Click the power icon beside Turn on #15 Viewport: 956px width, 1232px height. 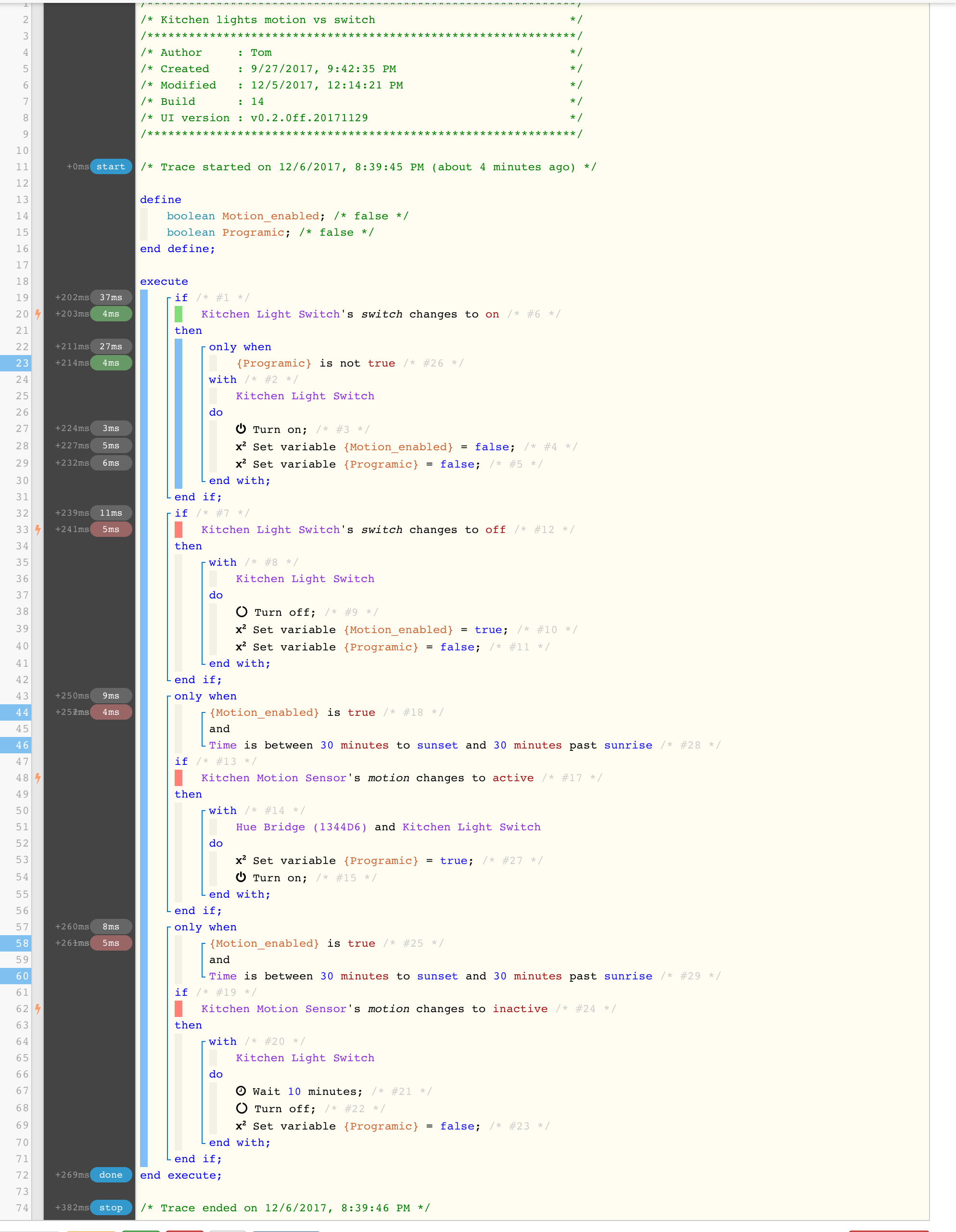point(241,877)
